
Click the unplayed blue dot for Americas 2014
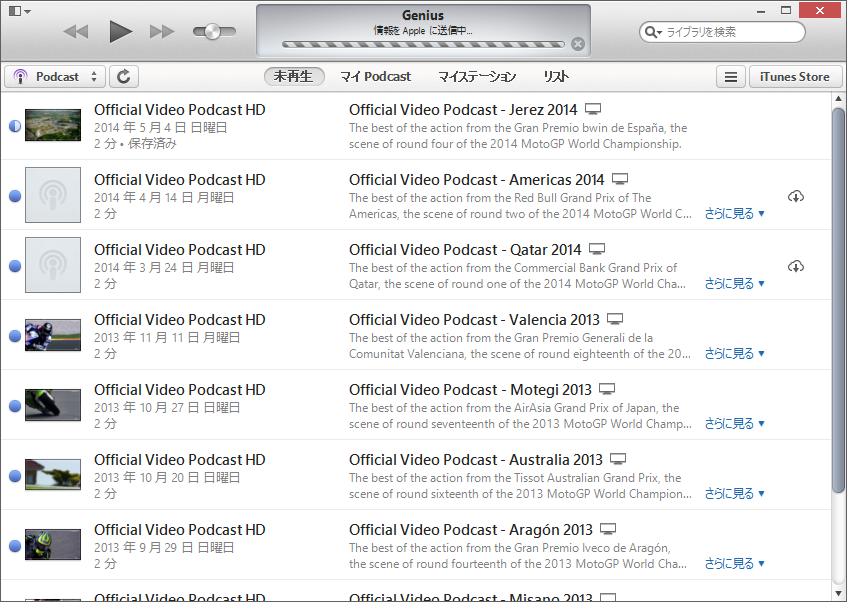15,196
